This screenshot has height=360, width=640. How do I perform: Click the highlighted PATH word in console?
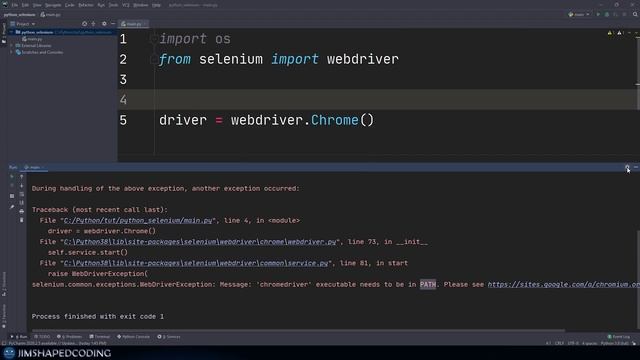pyautogui.click(x=428, y=284)
